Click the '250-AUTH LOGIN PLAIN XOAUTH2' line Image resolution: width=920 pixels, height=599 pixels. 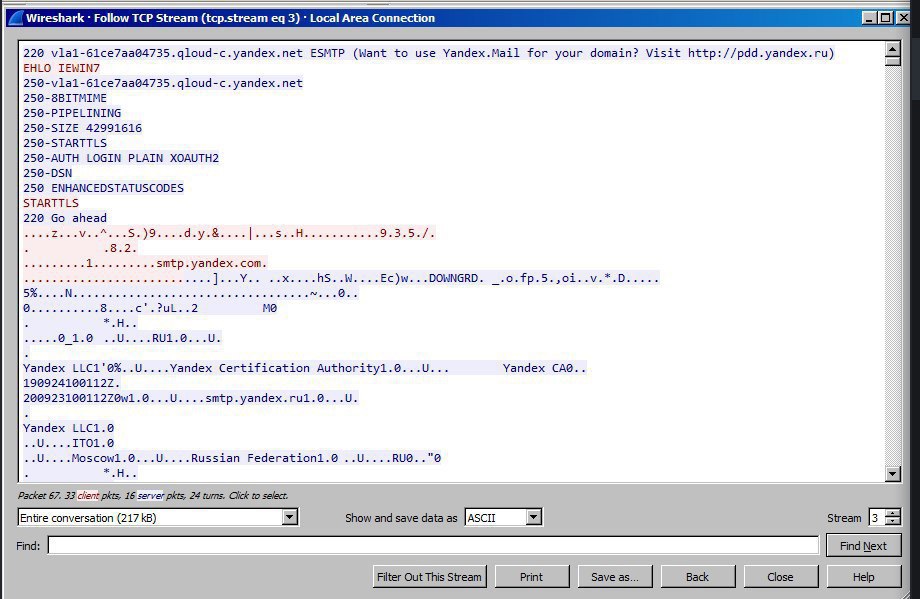tap(121, 158)
